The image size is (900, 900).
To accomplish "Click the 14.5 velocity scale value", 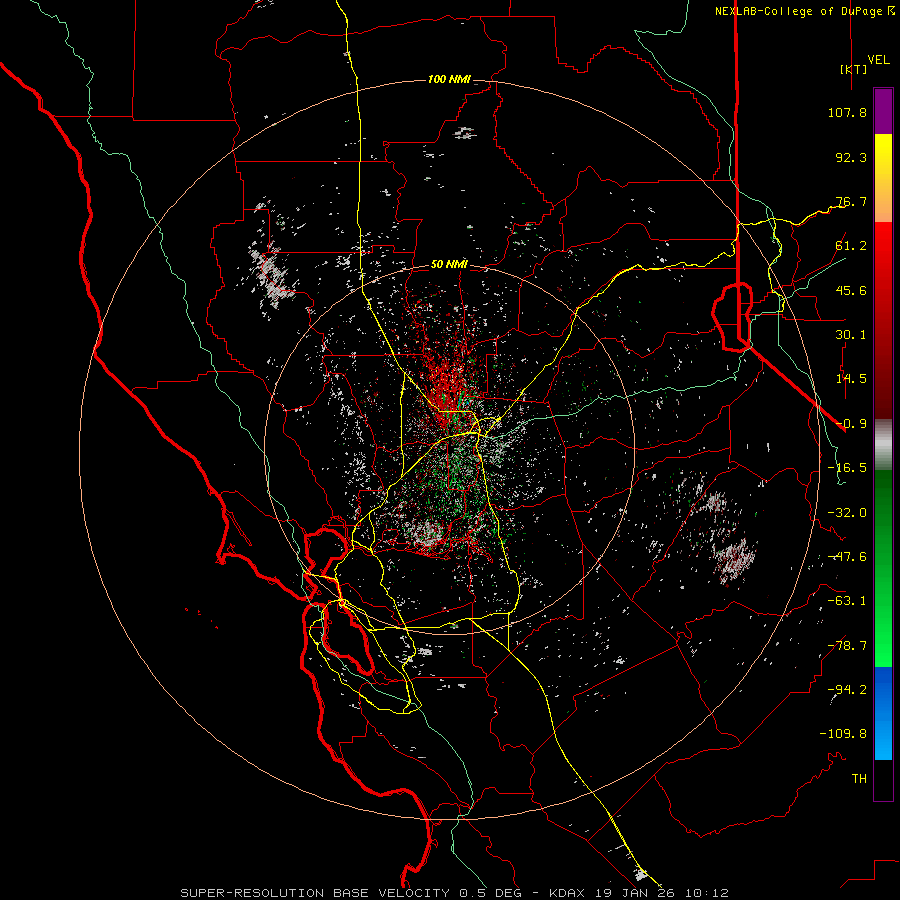I will tap(851, 379).
